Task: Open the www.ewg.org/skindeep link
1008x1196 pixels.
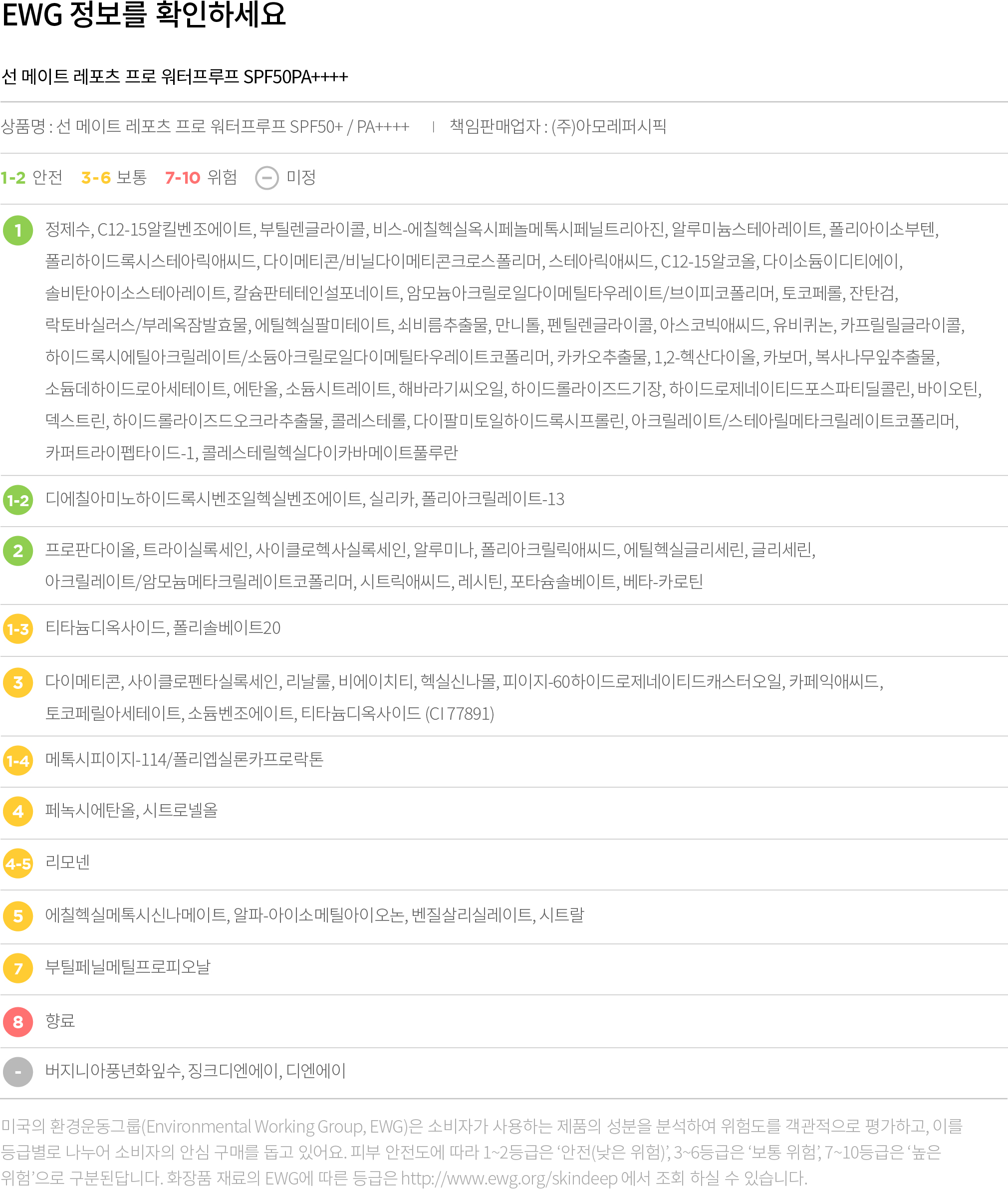Action: point(509,1178)
